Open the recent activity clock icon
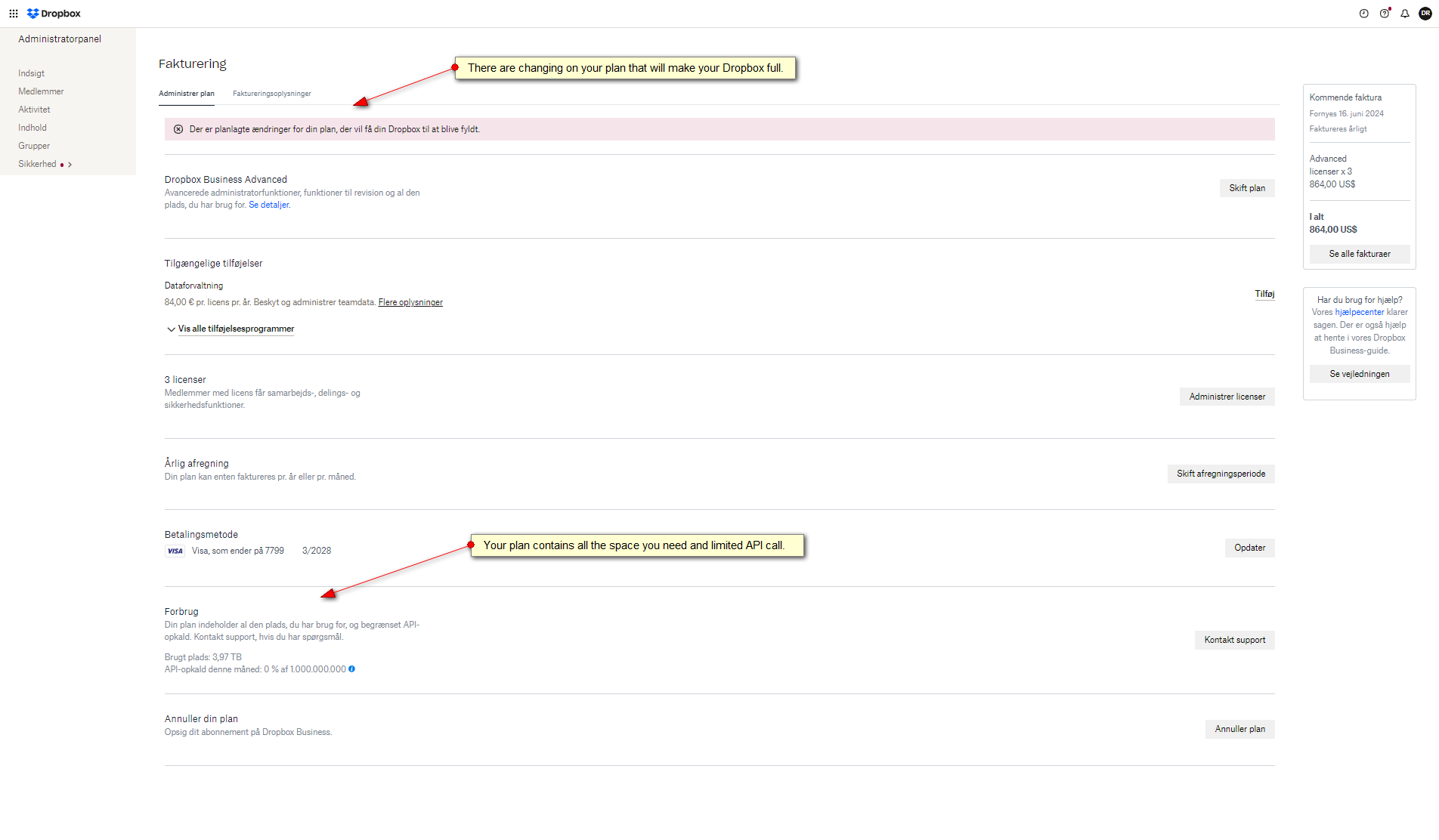 pyautogui.click(x=1364, y=14)
